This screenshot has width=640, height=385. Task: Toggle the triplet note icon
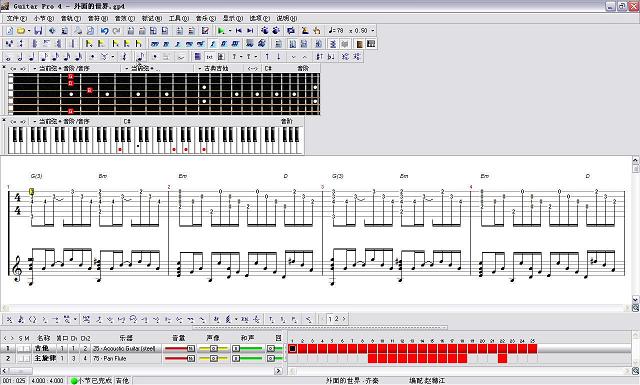click(104, 57)
